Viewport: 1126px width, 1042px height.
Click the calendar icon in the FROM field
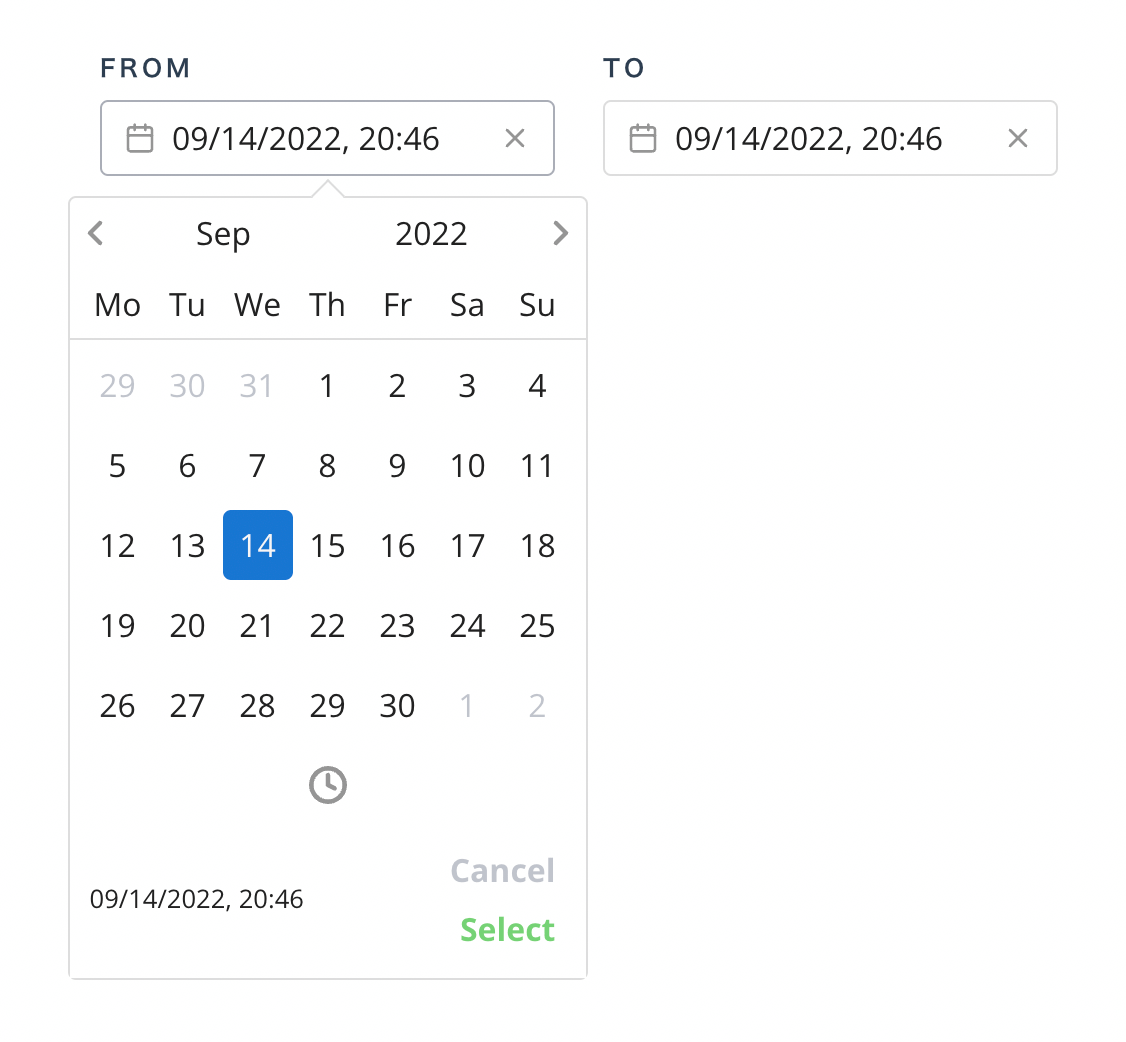click(139, 137)
